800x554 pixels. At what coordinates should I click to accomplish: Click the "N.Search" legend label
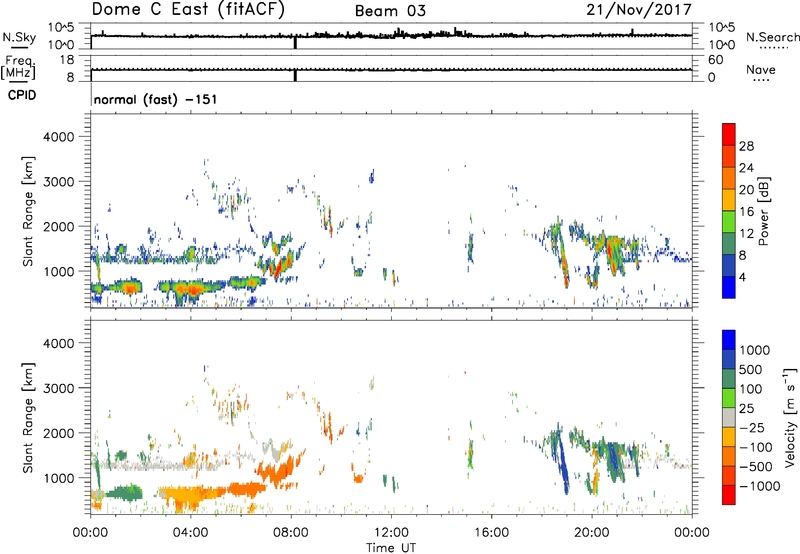click(772, 37)
